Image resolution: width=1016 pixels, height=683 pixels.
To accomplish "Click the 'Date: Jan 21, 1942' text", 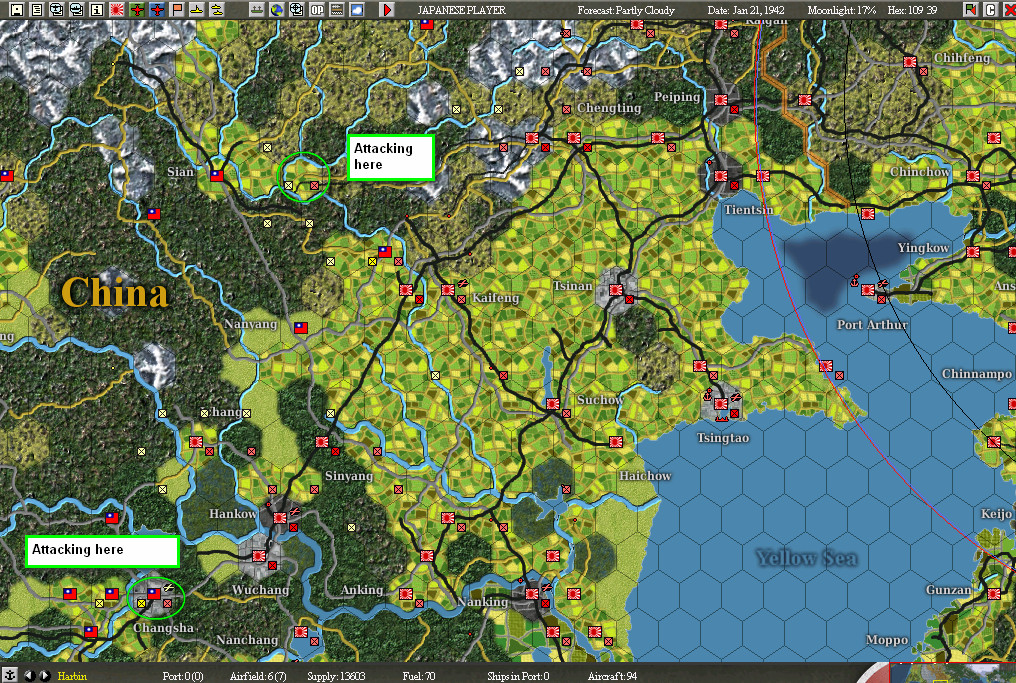I will point(746,10).
